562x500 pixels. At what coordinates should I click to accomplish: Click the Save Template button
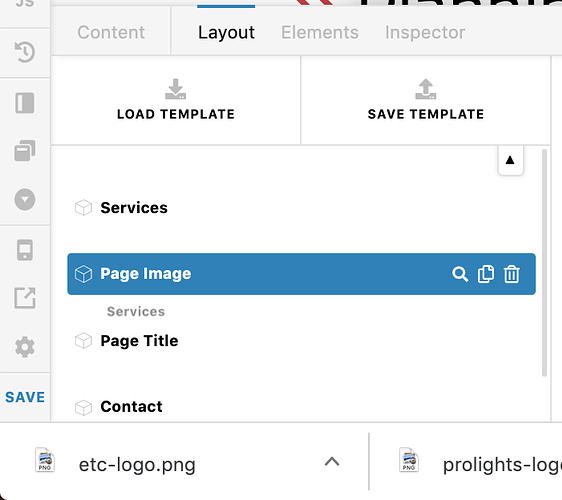[x=426, y=100]
